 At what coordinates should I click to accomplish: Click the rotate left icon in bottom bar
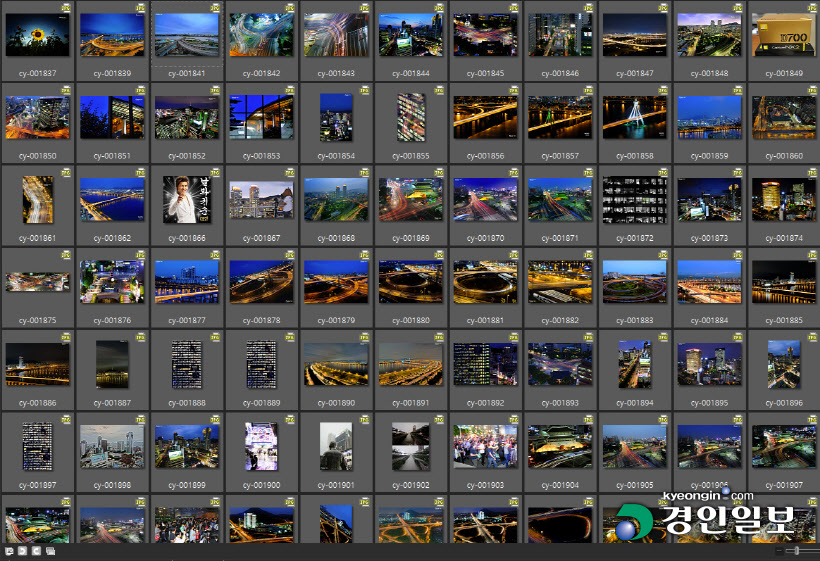coord(22,551)
